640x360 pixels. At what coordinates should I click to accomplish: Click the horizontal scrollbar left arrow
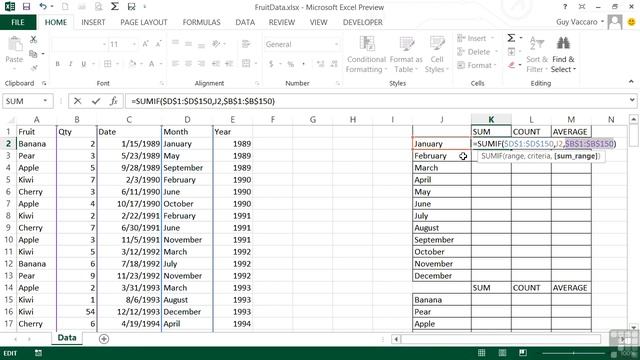point(396,339)
